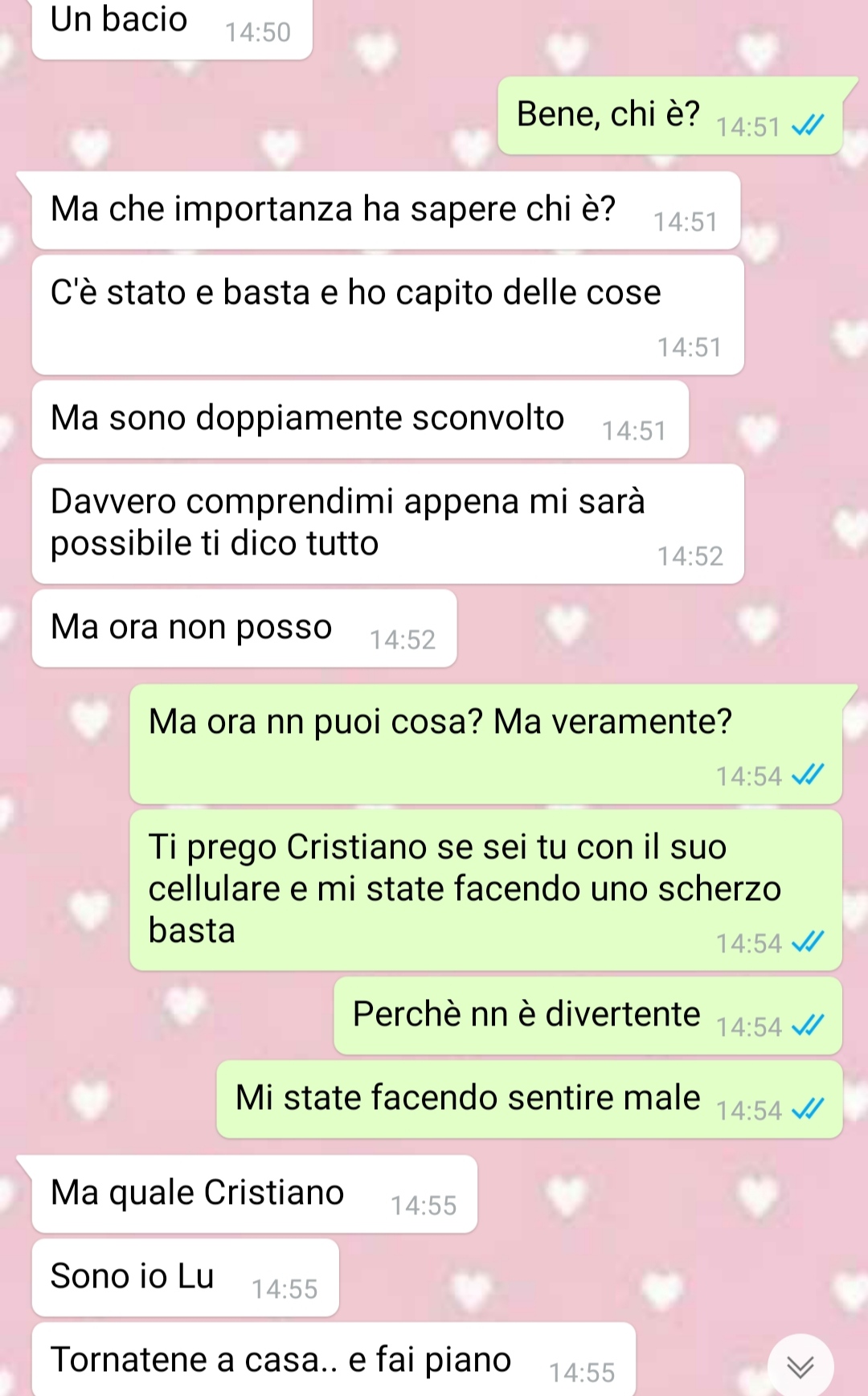Tap read ticks on 'Mi state facendo sentire male'
Screen dimensions: 868x1396
(x=808, y=1109)
